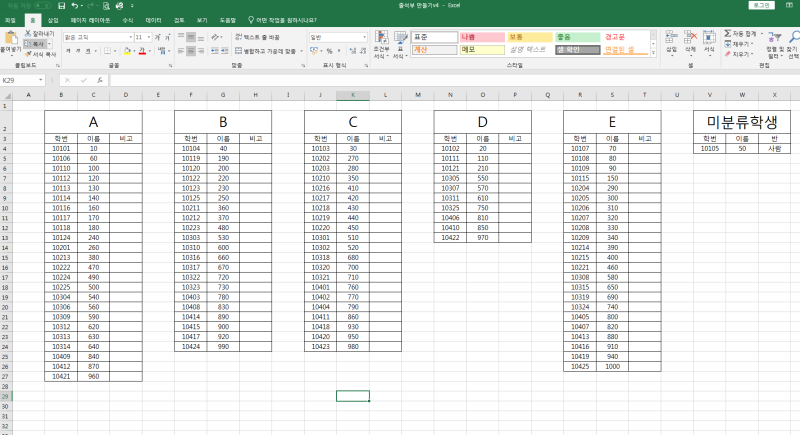Apply yellow fill color bucket
This screenshot has width=800, height=435.
127,51
